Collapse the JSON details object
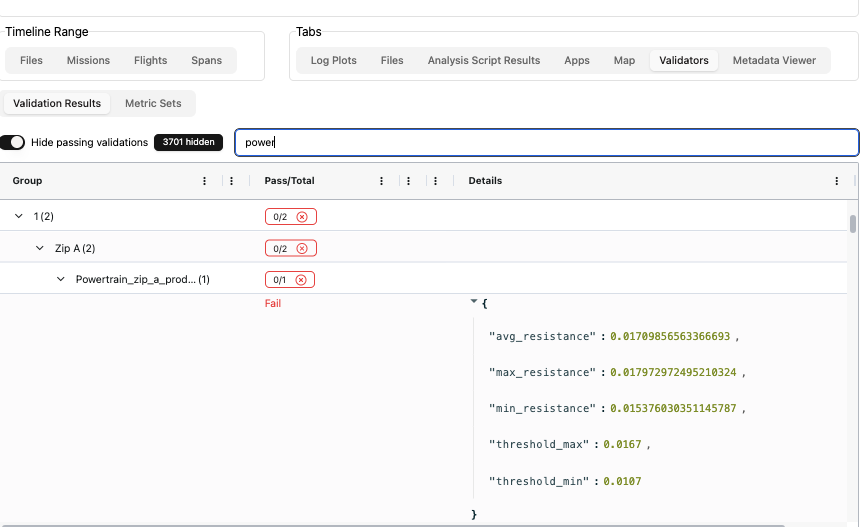This screenshot has width=863, height=527. (473, 301)
